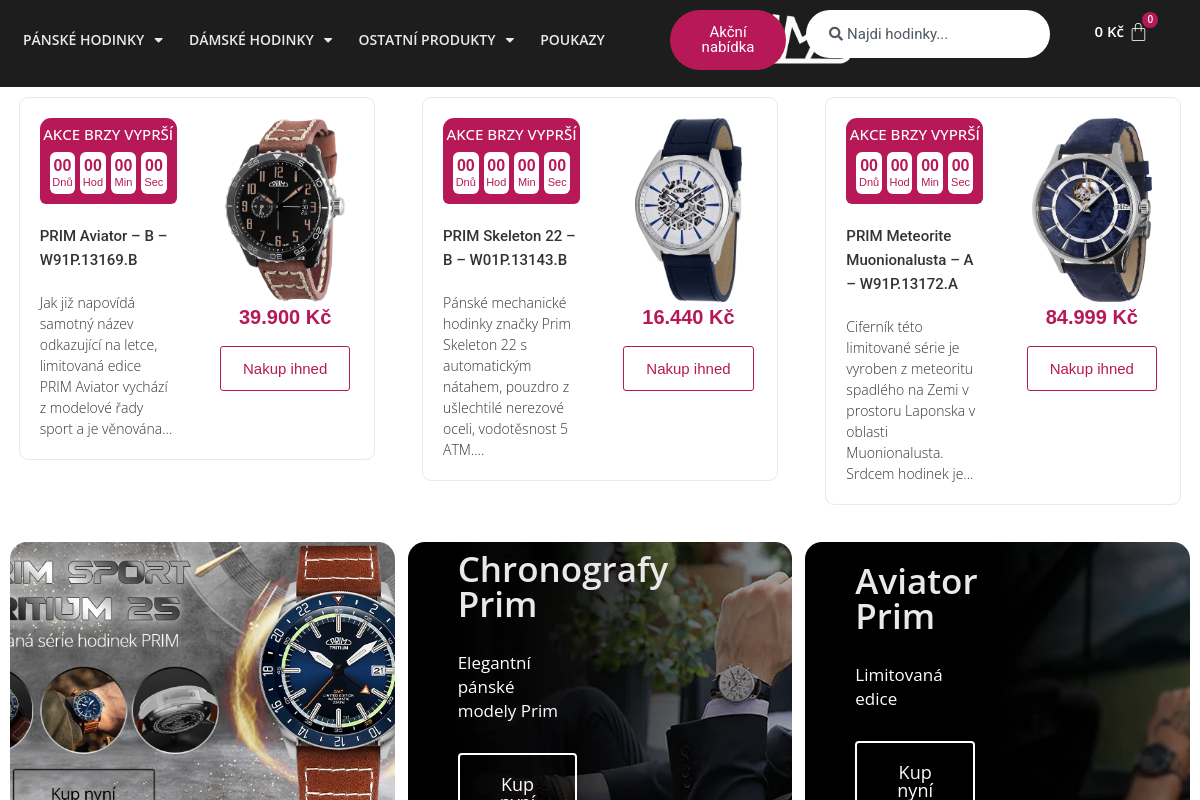Buy PRIM Skeleton 22 with Nakup ihned
Viewport: 1200px width, 800px height.
coord(688,368)
